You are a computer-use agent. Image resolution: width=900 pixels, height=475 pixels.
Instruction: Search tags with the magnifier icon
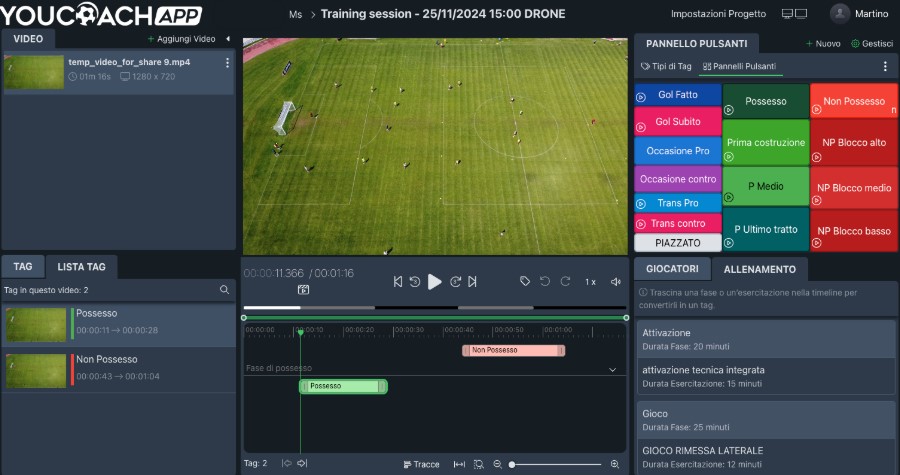[x=224, y=290]
